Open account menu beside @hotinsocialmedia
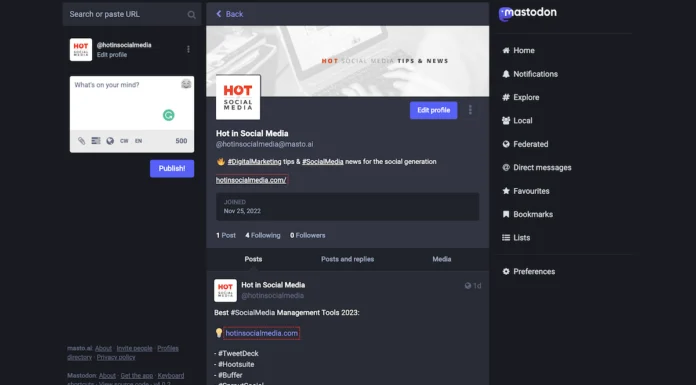Screen dimensions: 696x385 pos(188,49)
